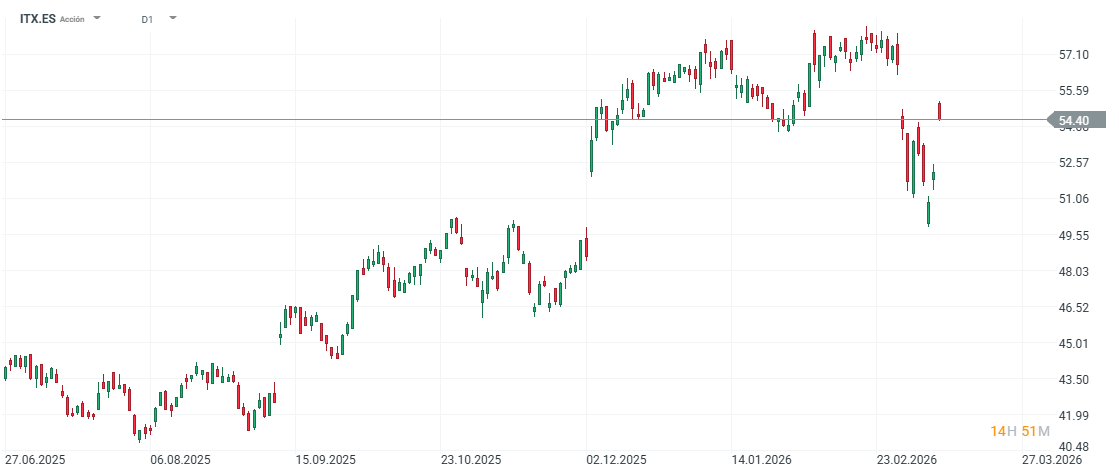Click the 49.55 price level label
The image size is (1119, 476).
tap(1074, 235)
